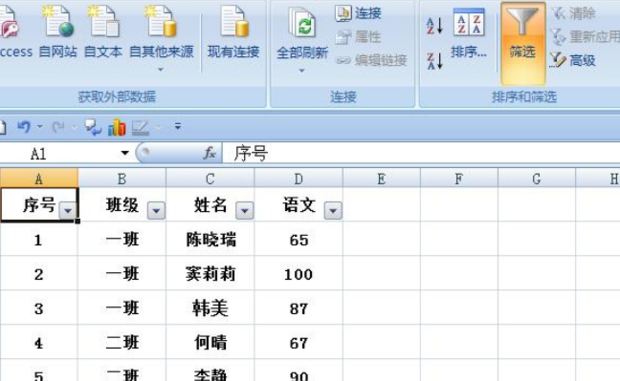The image size is (620, 381).
Task: Select cell with name 窦莉莉
Action: (x=210, y=273)
